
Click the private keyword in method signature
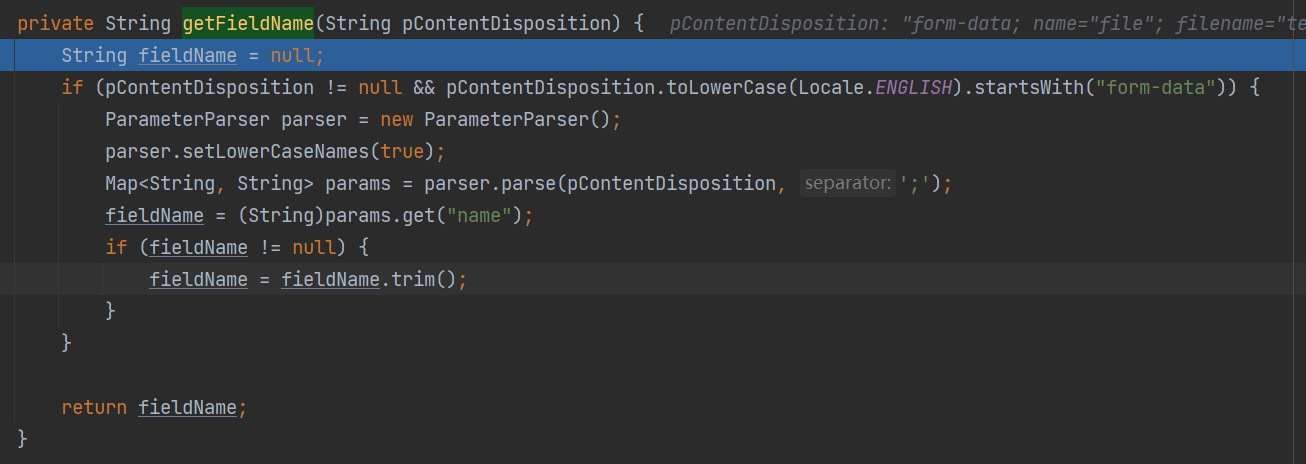coord(56,22)
